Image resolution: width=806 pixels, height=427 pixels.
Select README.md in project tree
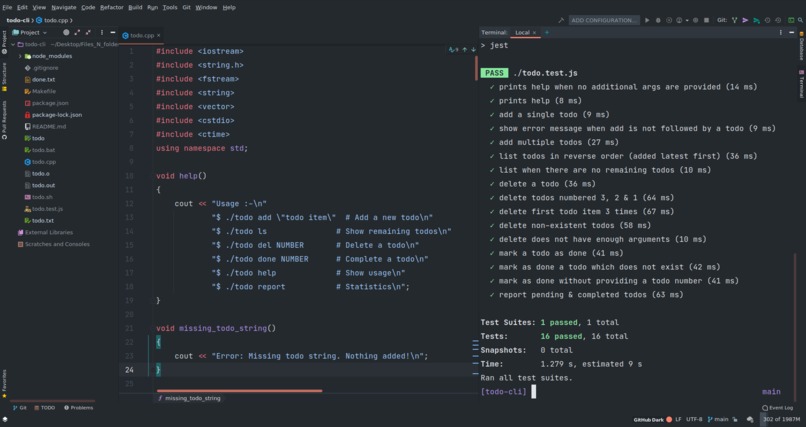[x=45, y=126]
